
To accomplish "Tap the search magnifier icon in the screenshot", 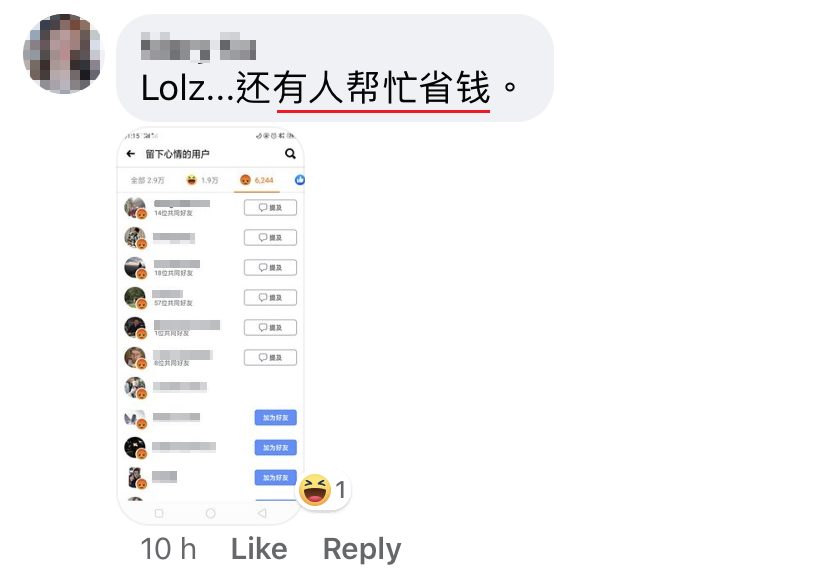I will pyautogui.click(x=290, y=154).
